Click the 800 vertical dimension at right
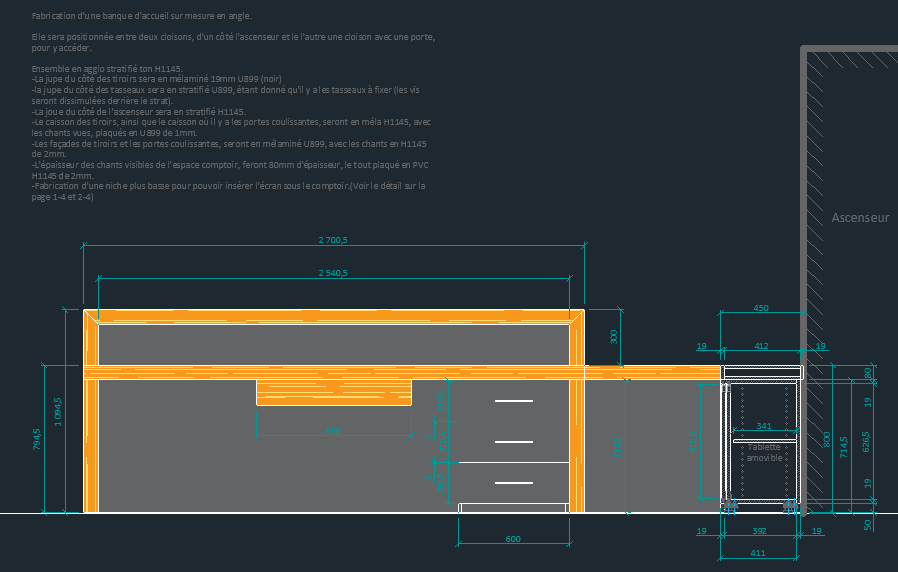The height and width of the screenshot is (572, 898). click(826, 439)
